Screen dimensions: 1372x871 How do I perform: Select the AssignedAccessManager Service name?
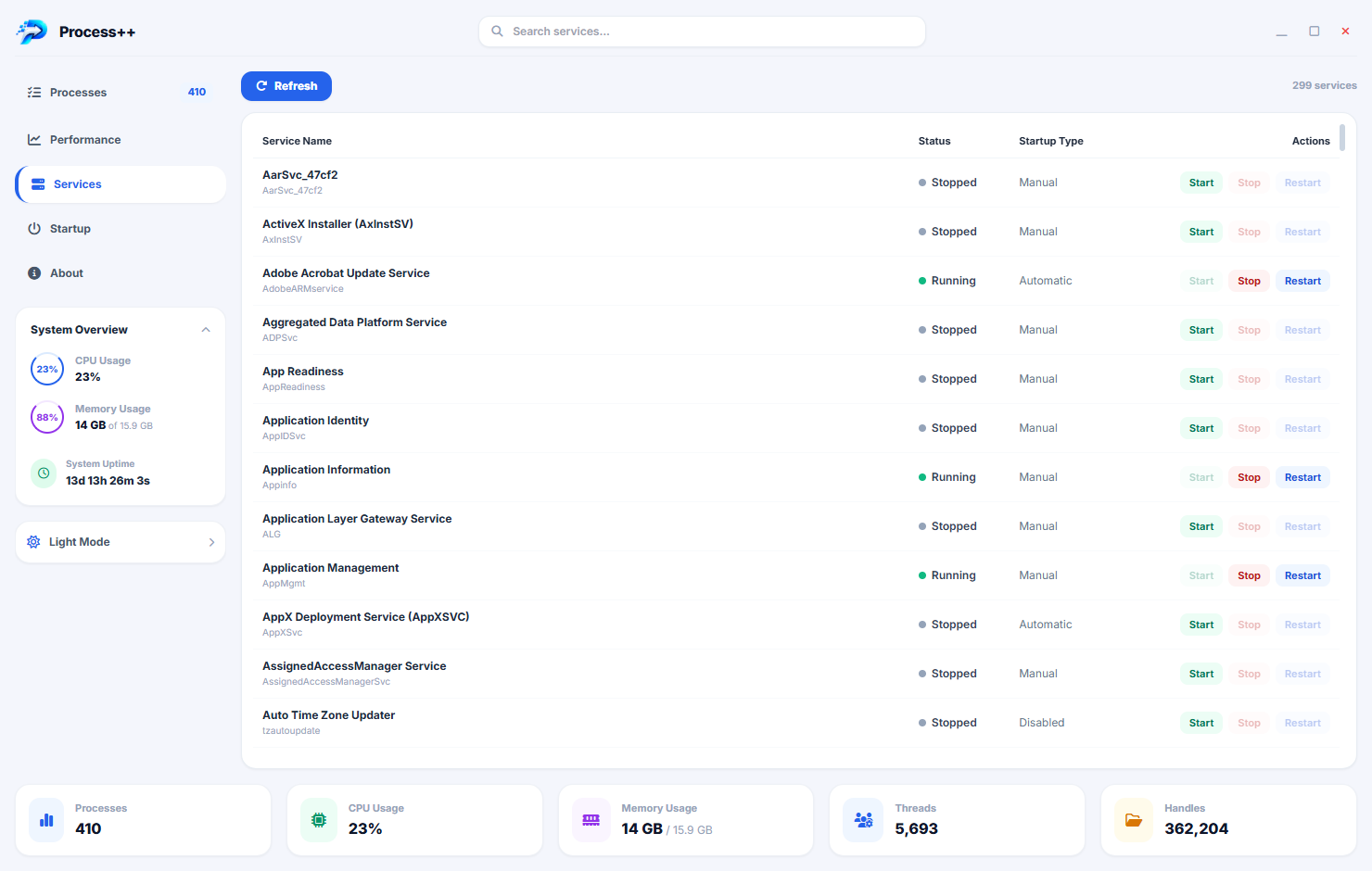(354, 666)
